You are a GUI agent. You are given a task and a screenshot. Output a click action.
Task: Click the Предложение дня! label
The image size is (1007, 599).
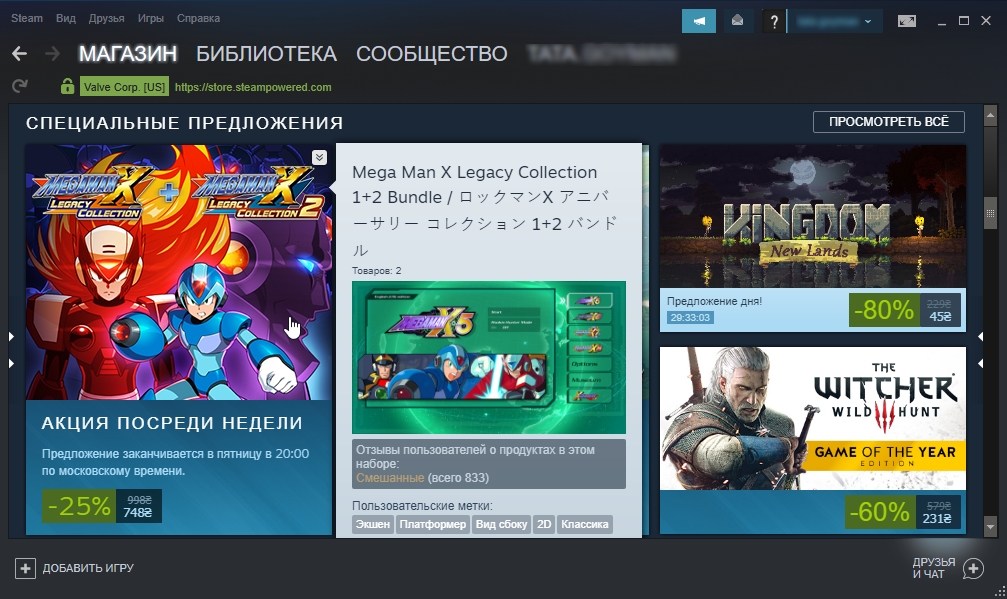[714, 301]
